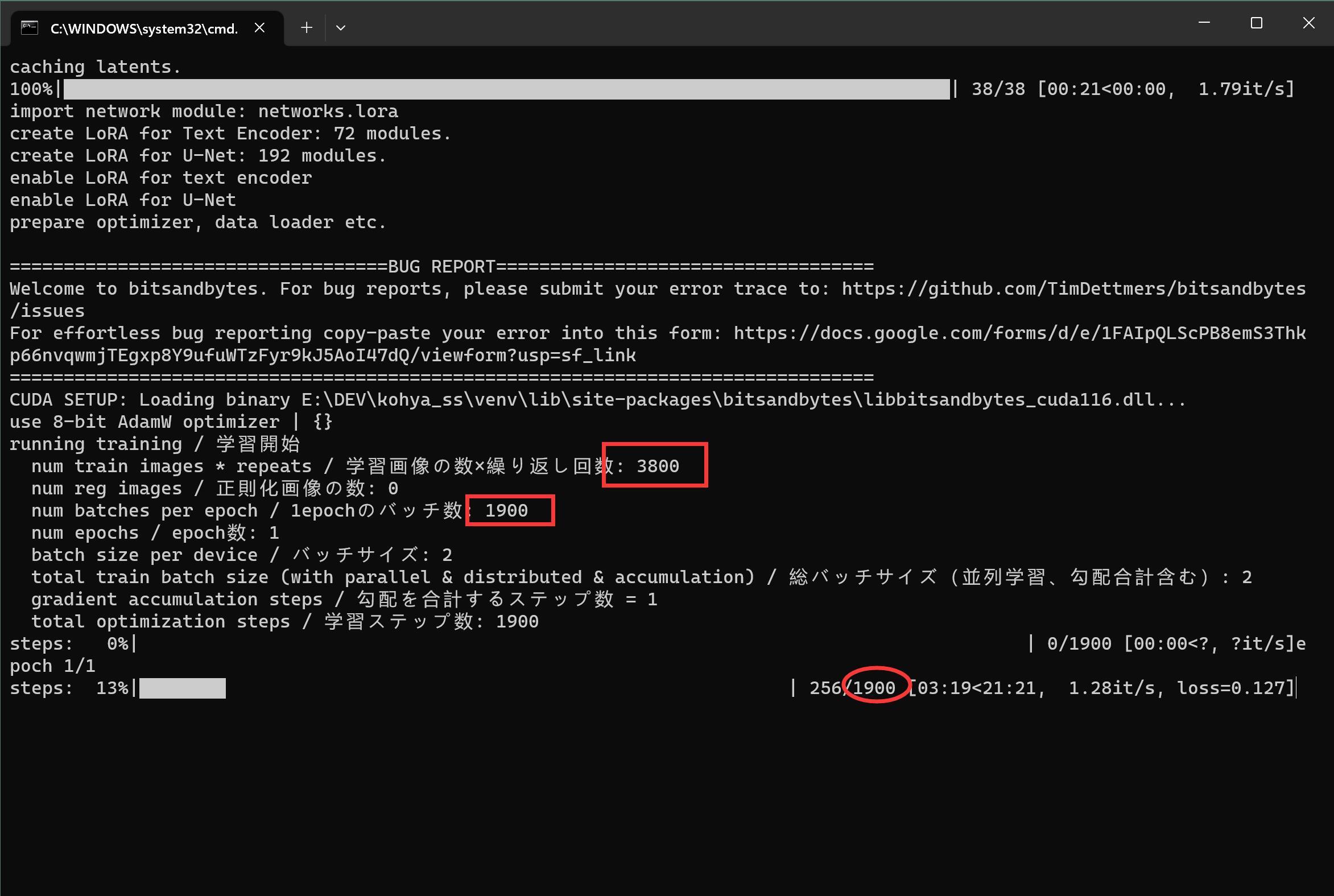Open the GitHub bitsandbytes issues link
This screenshot has height=896, width=1334.
point(1073,289)
